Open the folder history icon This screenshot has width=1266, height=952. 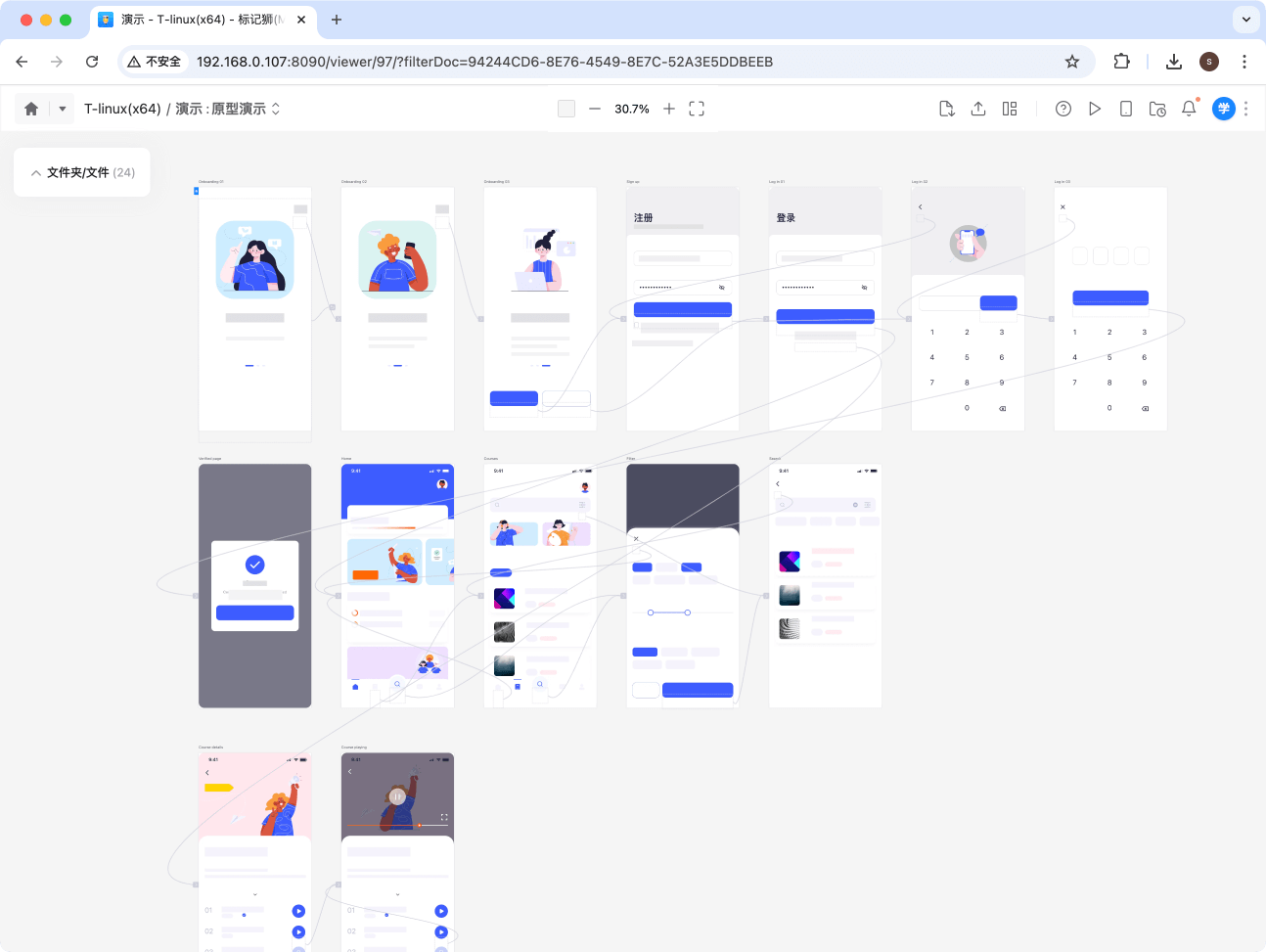click(x=1157, y=109)
